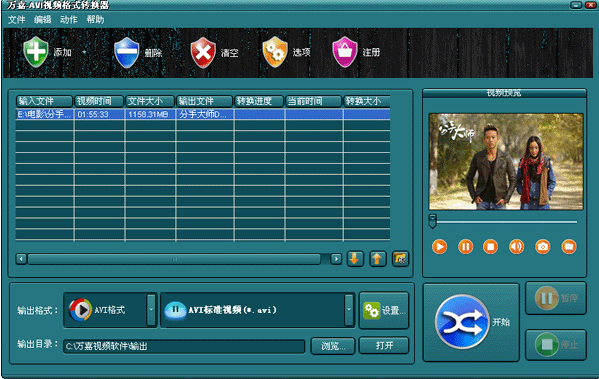The width and height of the screenshot is (599, 379).
Task: Click the 转换进度 column header
Action: 259,101
